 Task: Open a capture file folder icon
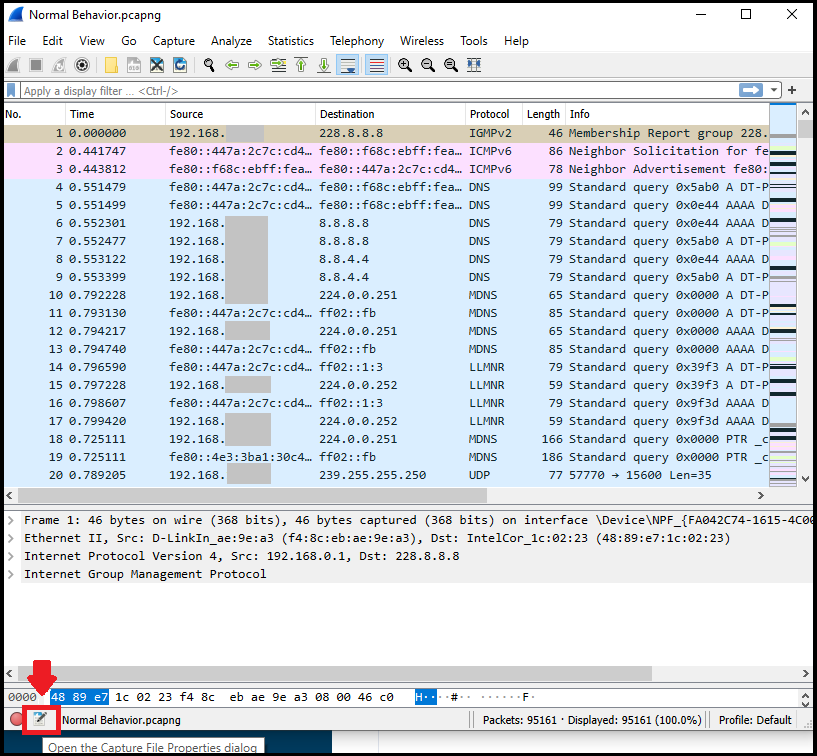click(x=111, y=65)
